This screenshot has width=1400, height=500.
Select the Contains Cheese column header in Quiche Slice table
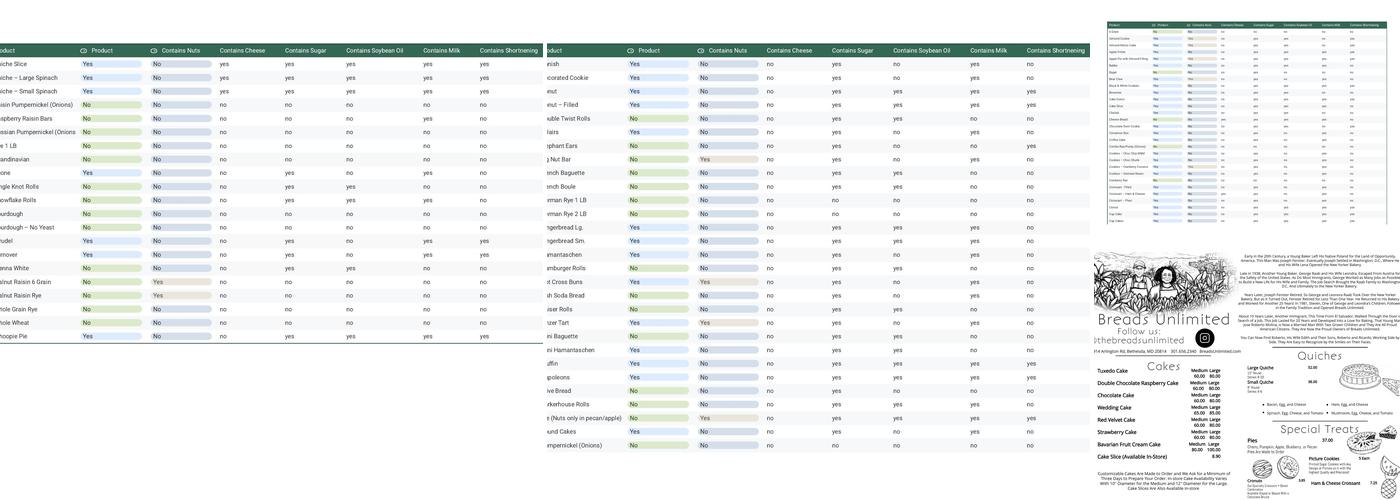coord(242,50)
